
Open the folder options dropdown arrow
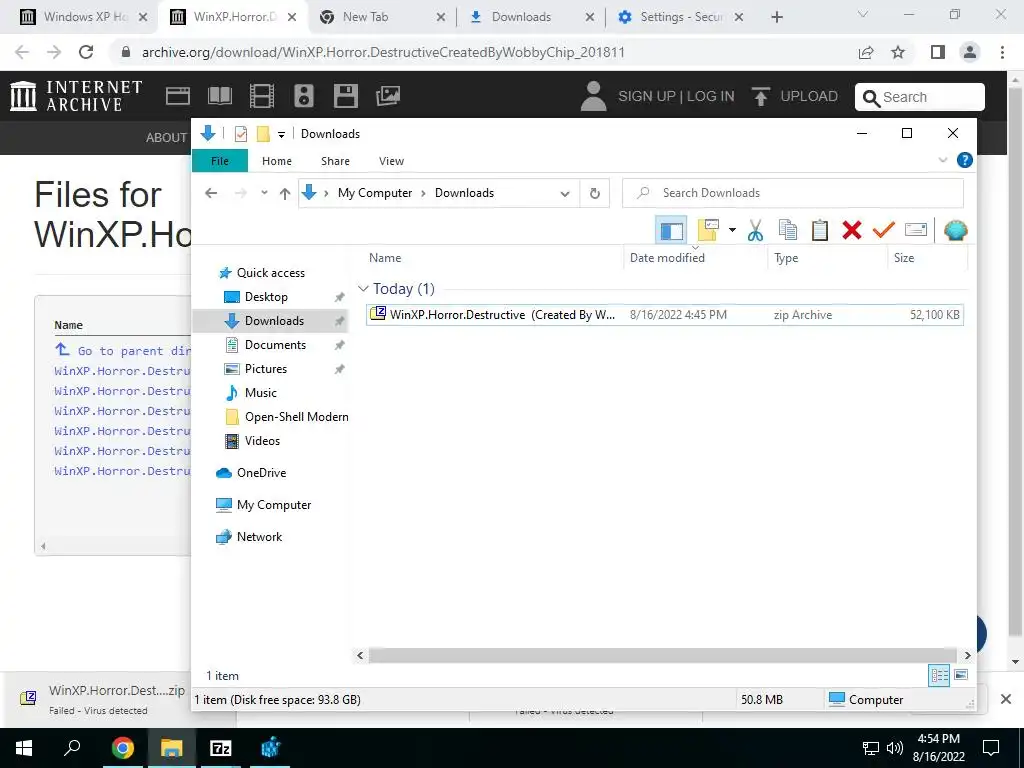[732, 230]
